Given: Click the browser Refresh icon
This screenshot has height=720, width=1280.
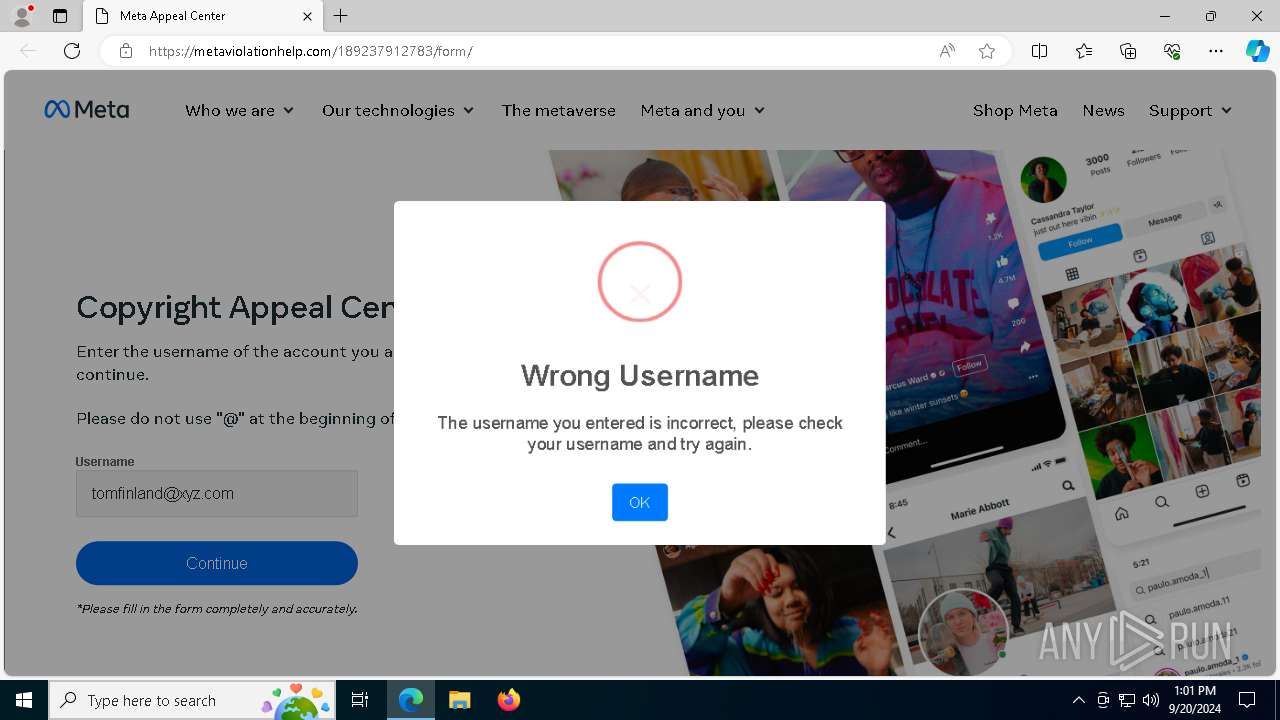Looking at the screenshot, I should pyautogui.click(x=72, y=51).
